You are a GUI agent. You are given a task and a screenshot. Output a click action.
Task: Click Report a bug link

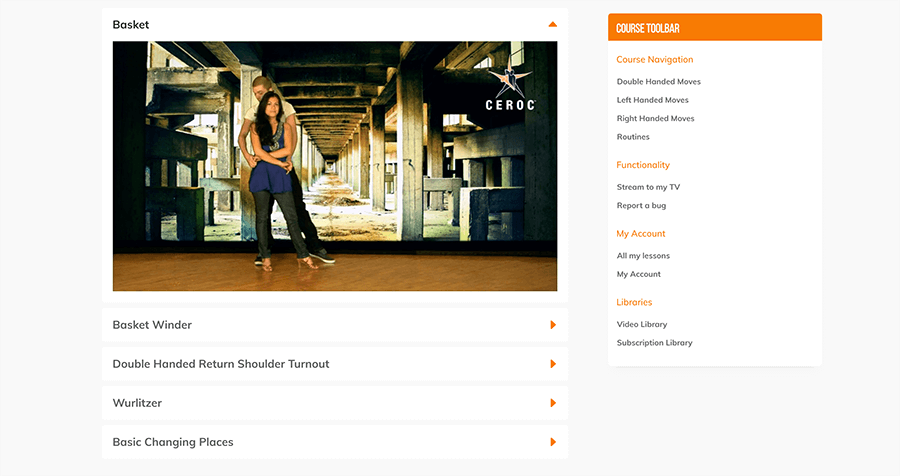point(641,206)
